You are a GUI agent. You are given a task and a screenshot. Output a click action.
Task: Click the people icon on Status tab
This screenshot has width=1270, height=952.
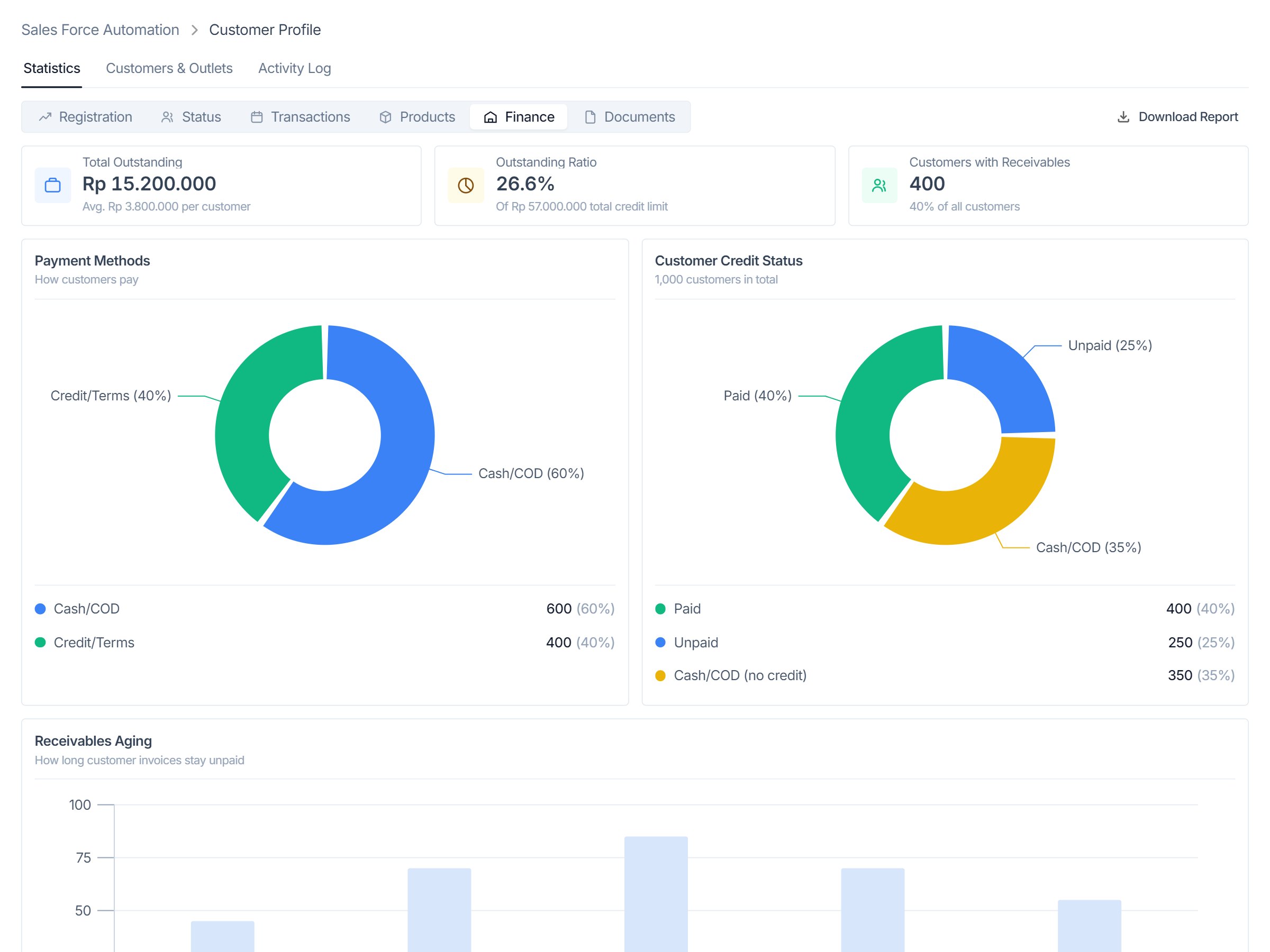pos(167,117)
